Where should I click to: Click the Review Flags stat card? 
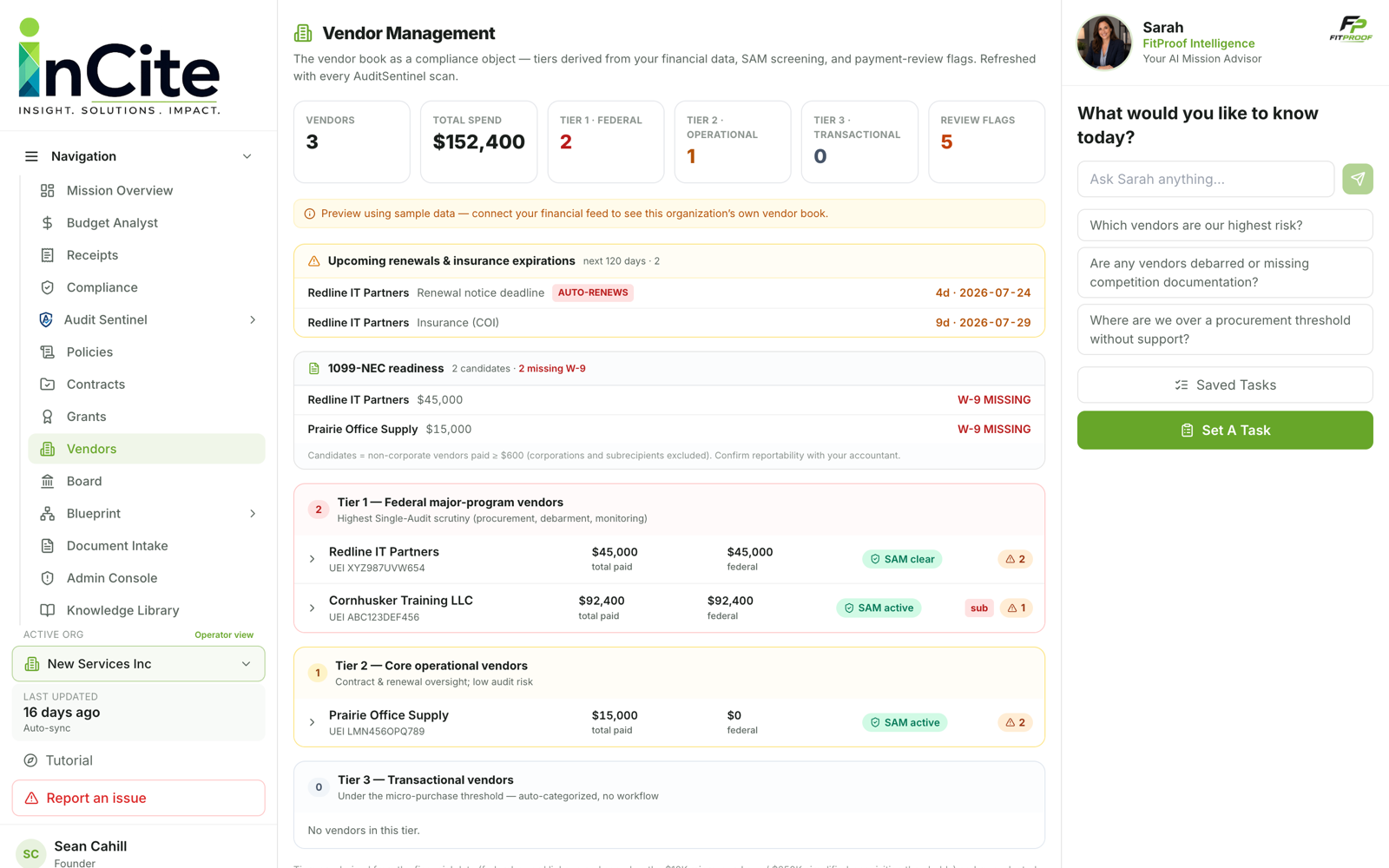[986, 141]
